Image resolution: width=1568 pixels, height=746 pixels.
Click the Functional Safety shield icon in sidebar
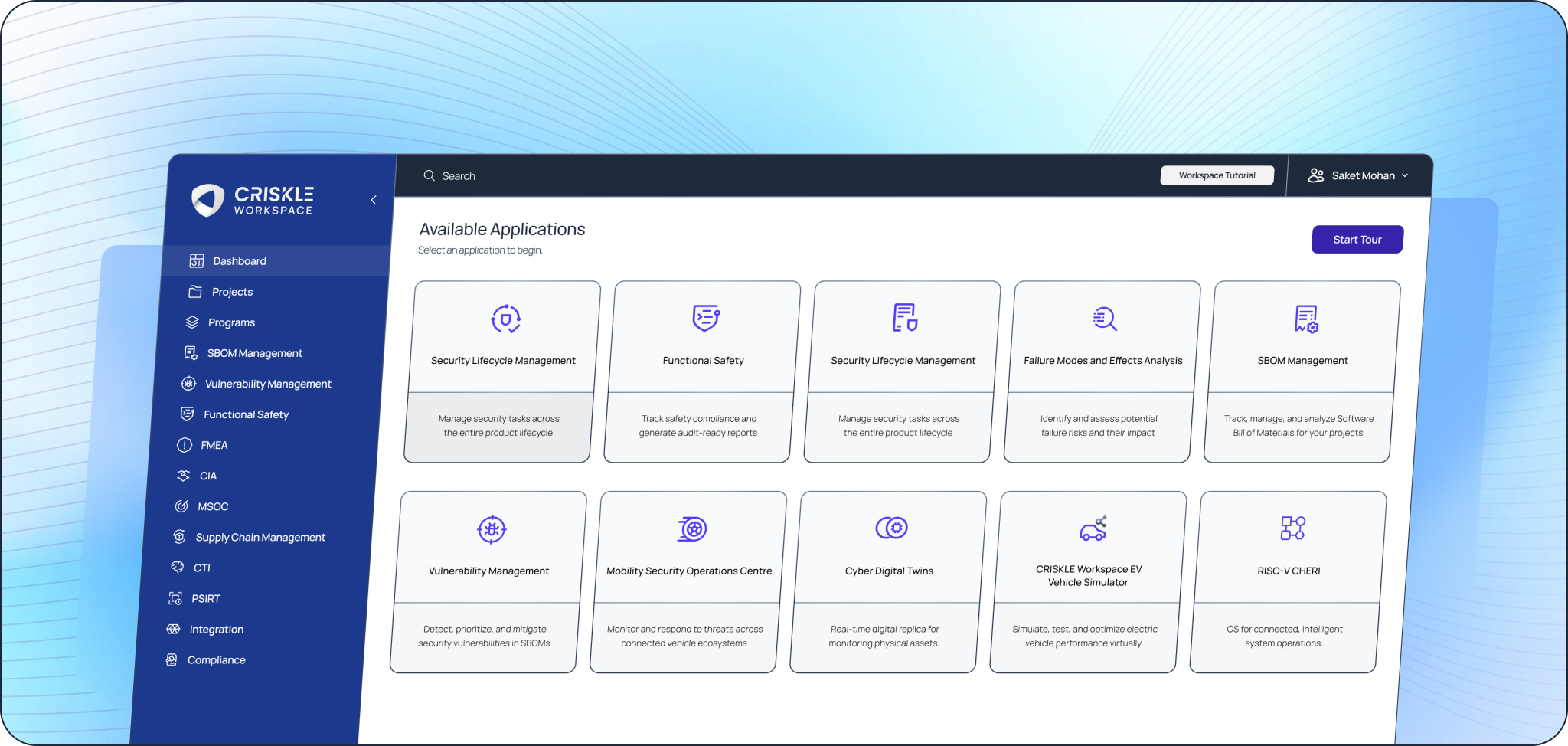pos(186,414)
